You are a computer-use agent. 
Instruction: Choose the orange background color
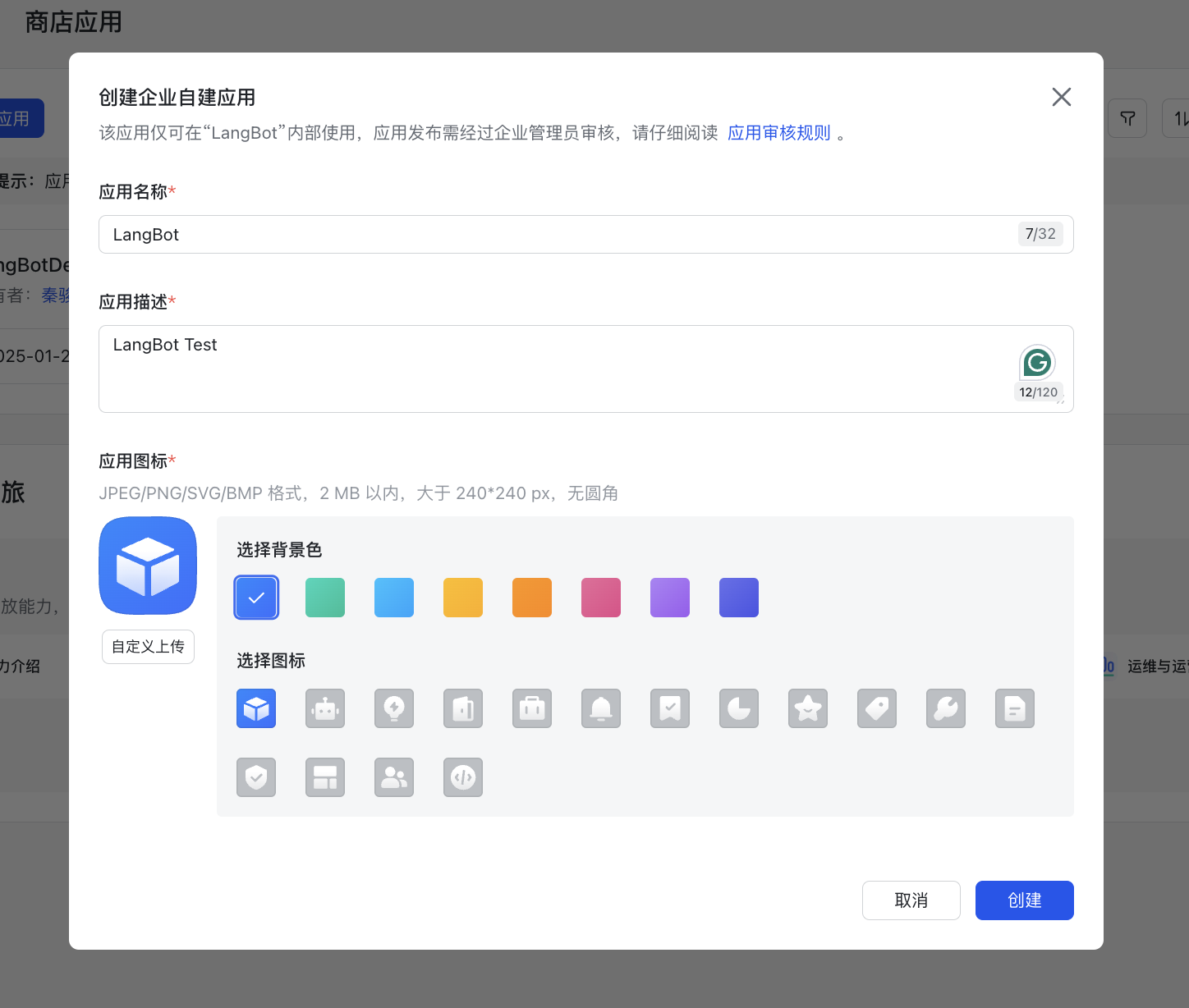click(532, 598)
